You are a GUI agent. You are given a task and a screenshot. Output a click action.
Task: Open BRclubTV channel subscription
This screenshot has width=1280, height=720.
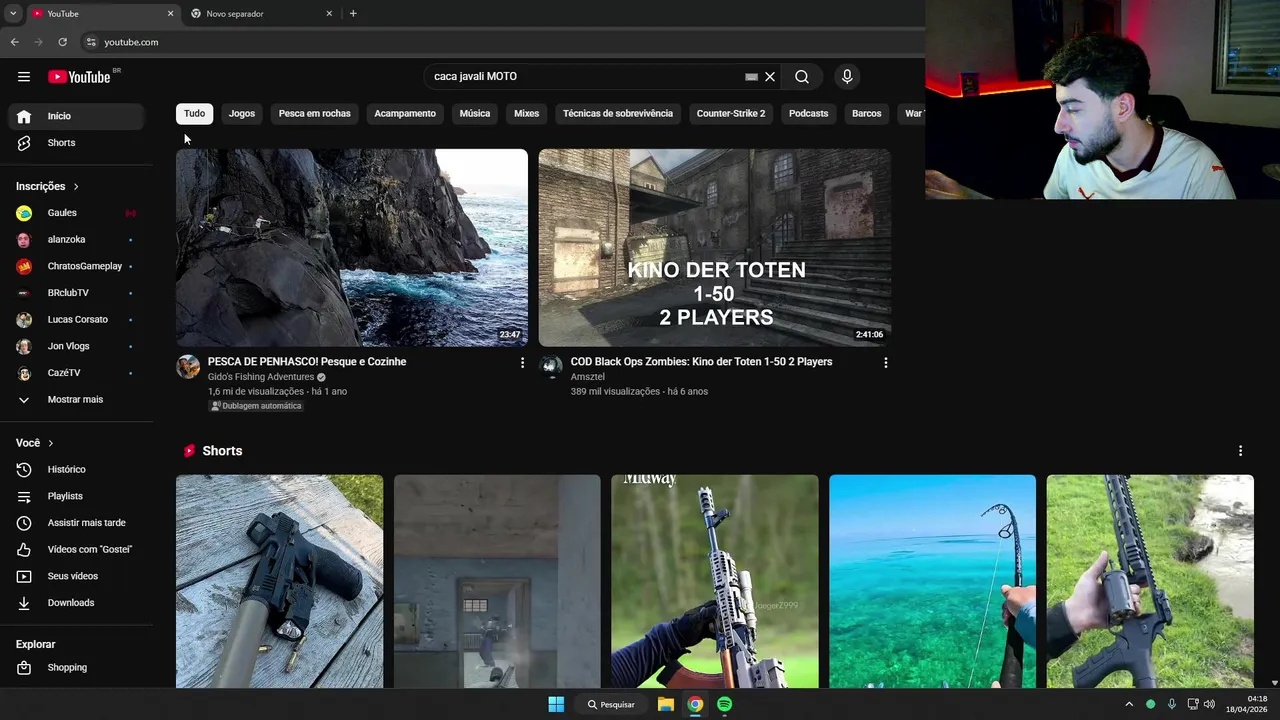point(76,293)
